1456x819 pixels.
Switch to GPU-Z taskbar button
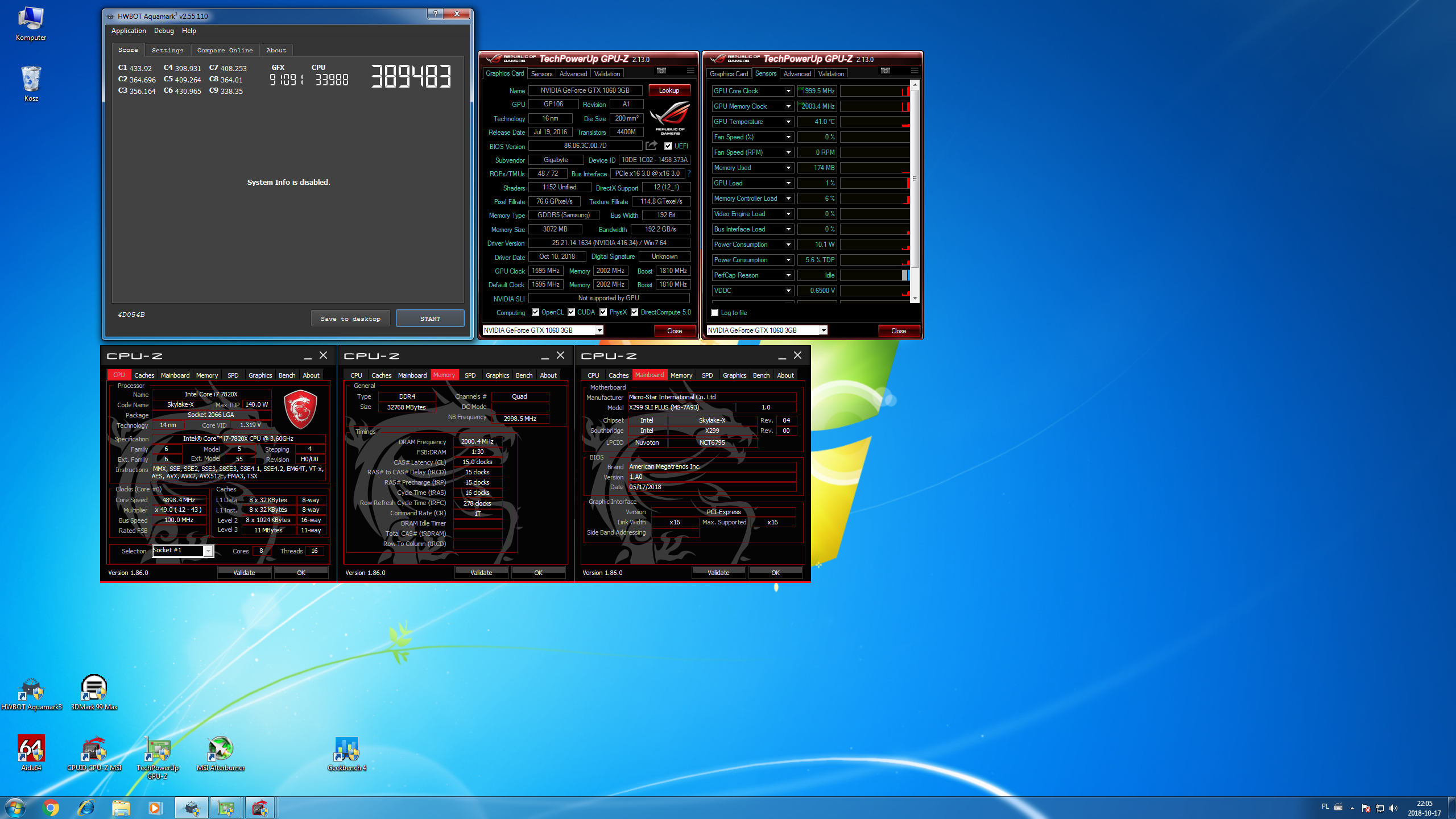(x=226, y=808)
